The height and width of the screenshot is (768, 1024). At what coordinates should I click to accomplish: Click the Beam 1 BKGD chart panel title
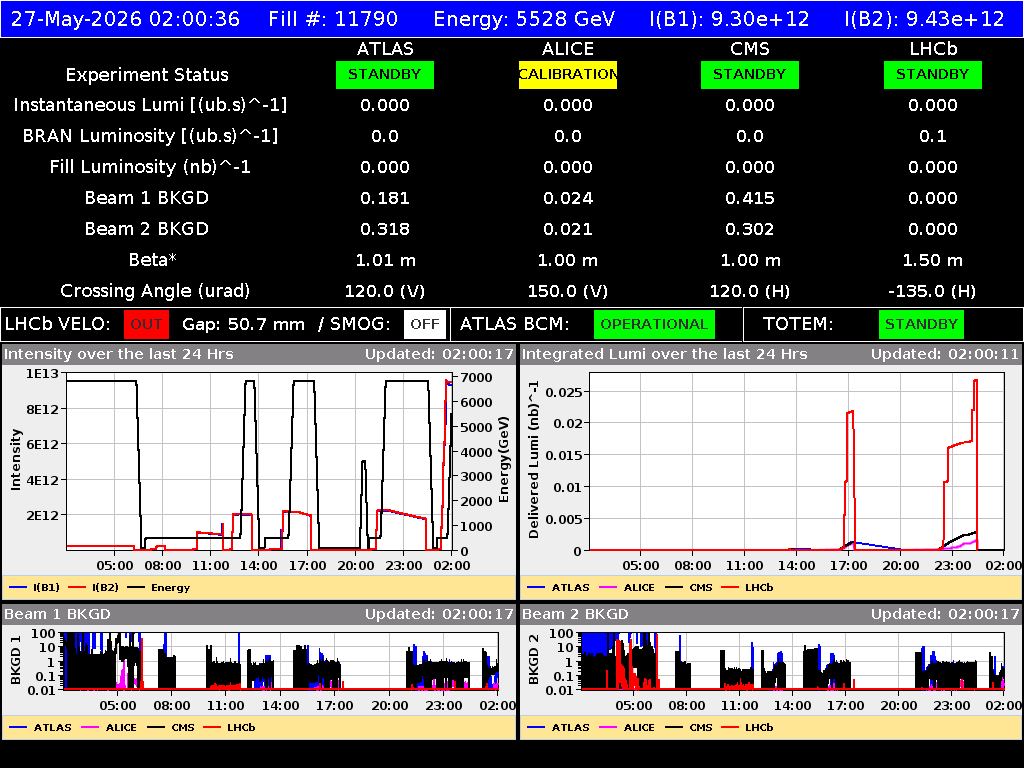(57, 614)
